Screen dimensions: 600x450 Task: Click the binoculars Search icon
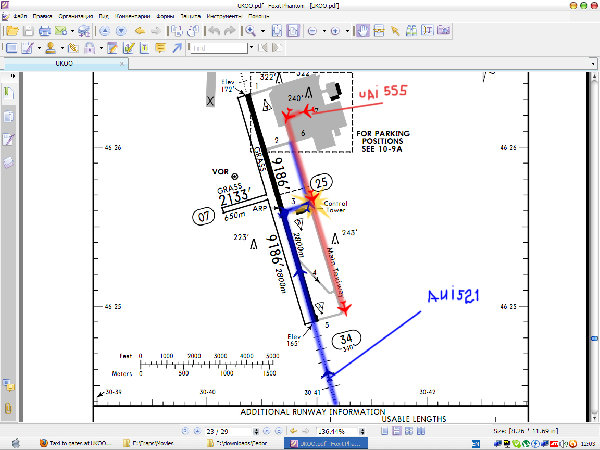tap(411, 31)
